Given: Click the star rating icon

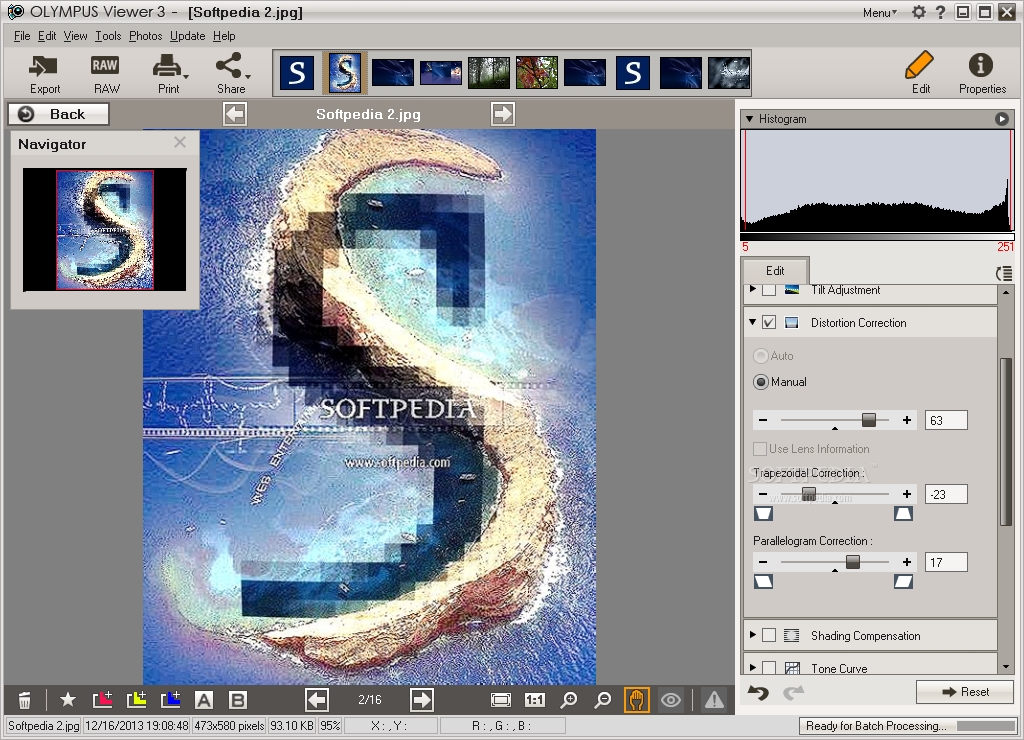Looking at the screenshot, I should point(67,700).
